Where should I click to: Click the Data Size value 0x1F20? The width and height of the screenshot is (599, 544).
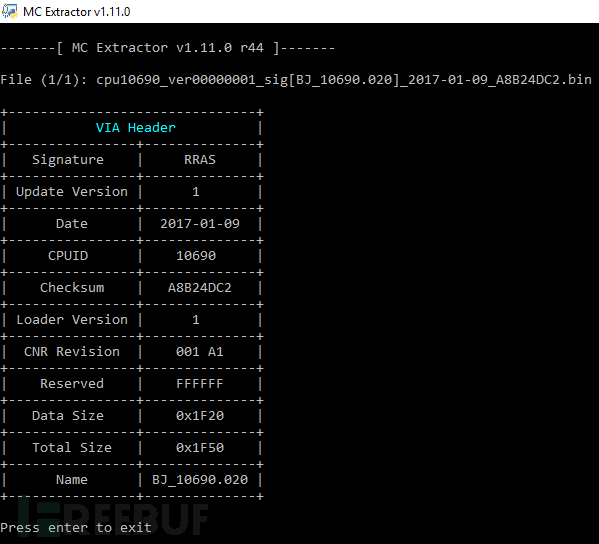coord(200,416)
